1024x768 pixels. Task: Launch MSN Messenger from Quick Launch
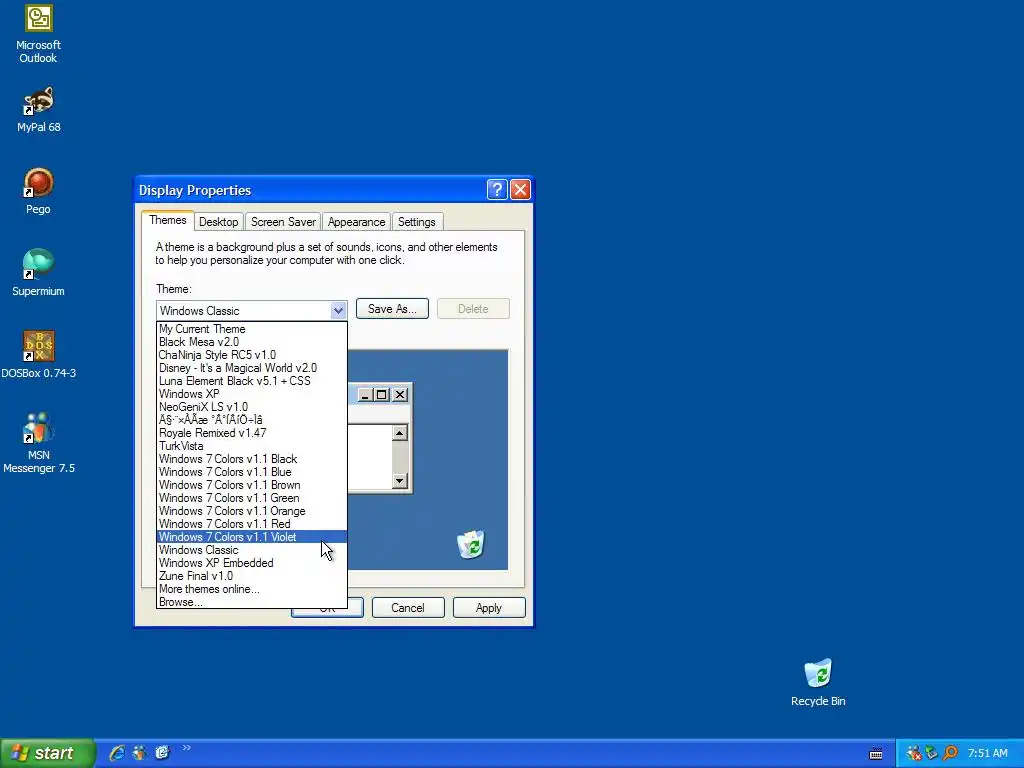pos(139,753)
